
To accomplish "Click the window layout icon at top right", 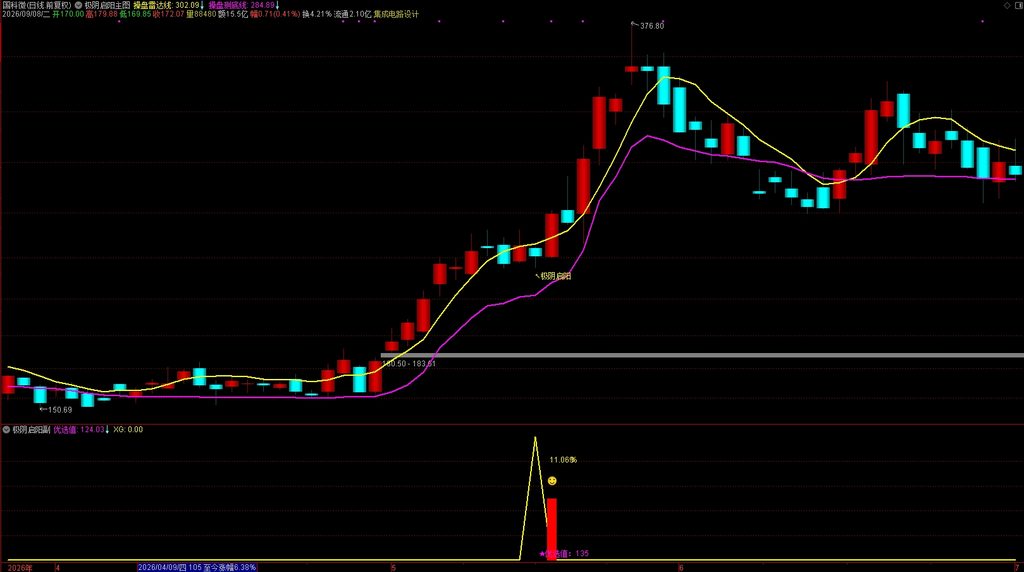I will pyautogui.click(x=1018, y=5).
